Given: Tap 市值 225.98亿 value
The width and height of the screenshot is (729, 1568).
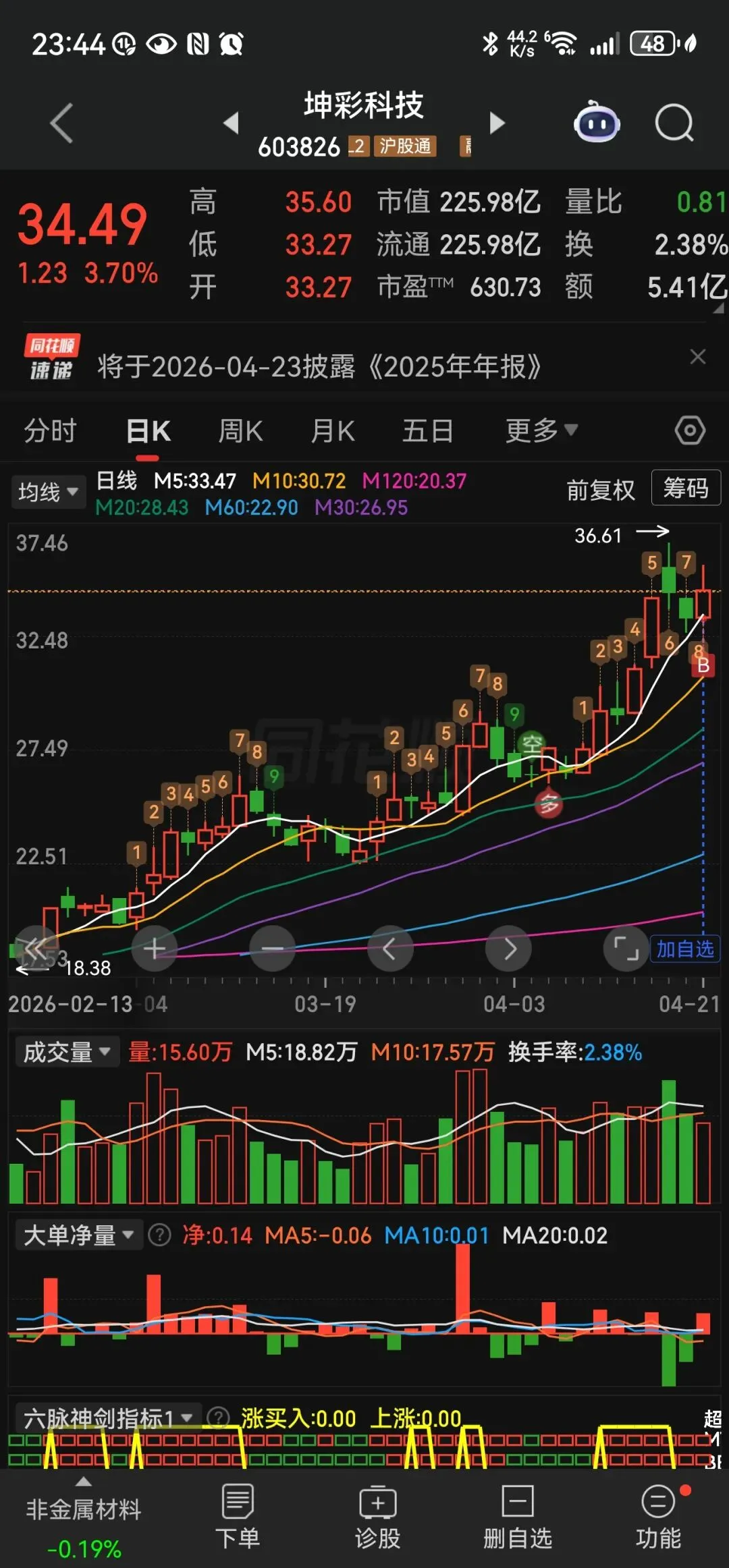Looking at the screenshot, I should point(459,202).
